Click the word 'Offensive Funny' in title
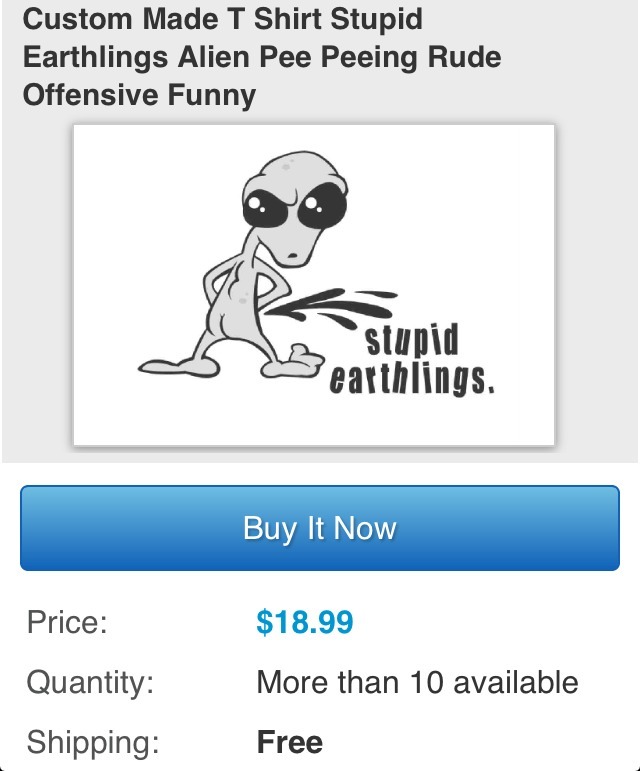Screen dimensions: 640x771 point(139,94)
